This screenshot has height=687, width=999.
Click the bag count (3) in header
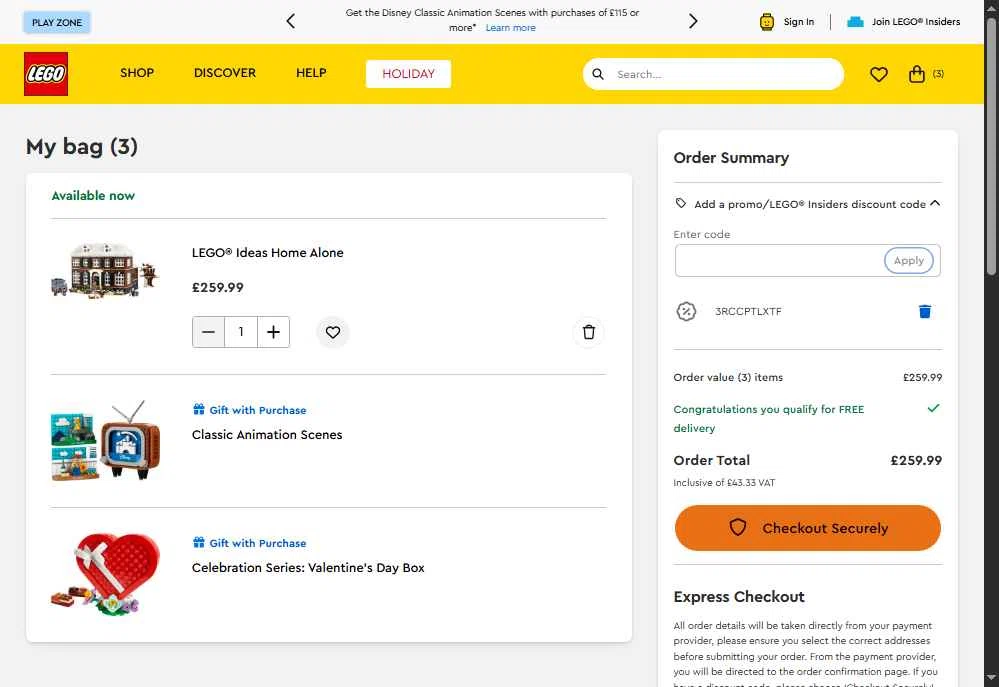(x=938, y=74)
